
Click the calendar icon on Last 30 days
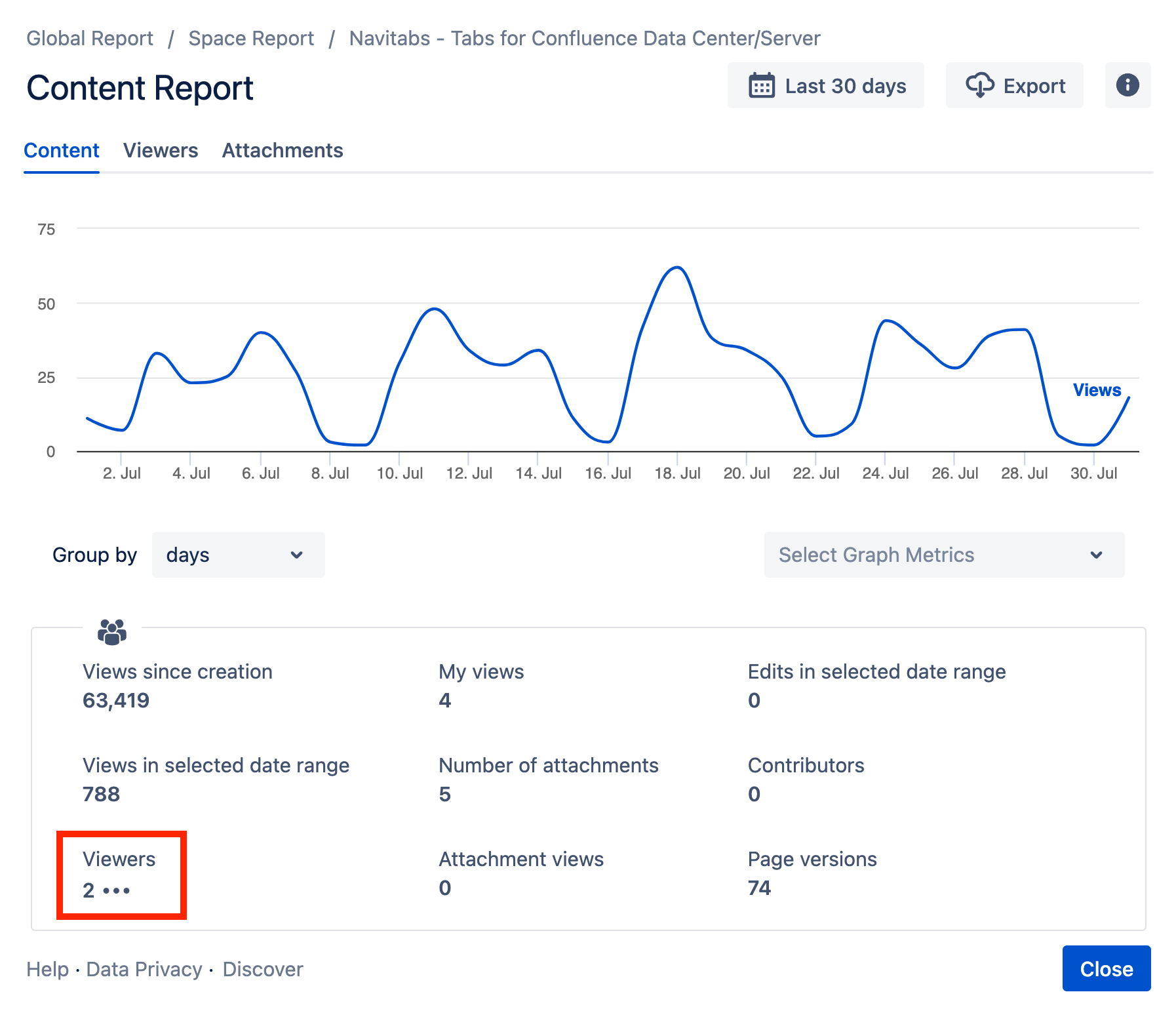pyautogui.click(x=764, y=85)
